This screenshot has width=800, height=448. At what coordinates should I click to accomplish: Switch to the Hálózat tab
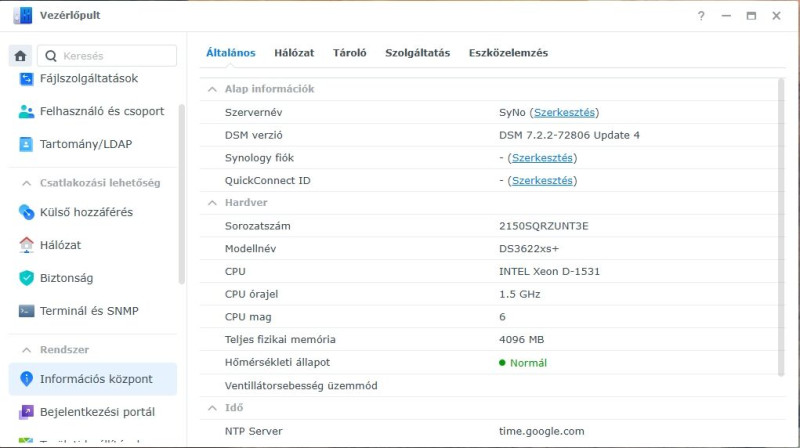coord(294,53)
